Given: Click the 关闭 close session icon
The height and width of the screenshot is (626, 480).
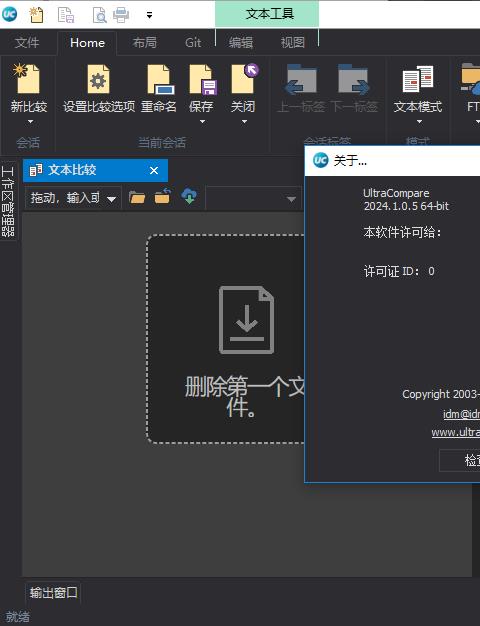Looking at the screenshot, I should 244,79.
